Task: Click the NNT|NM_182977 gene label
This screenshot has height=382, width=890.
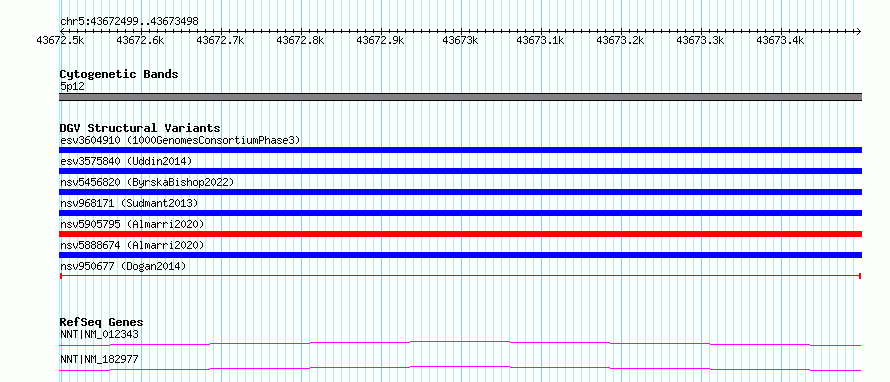Action: (99, 359)
